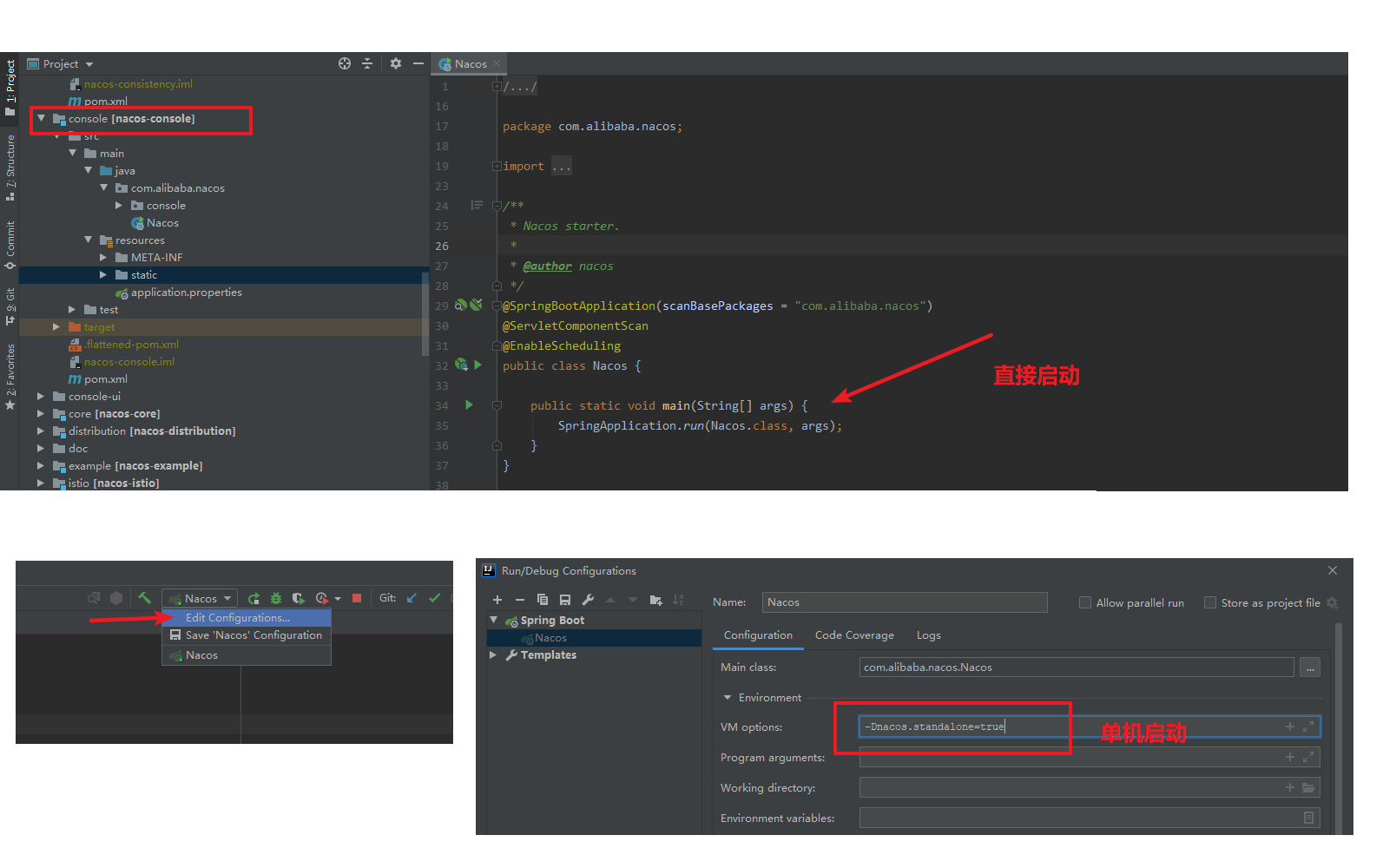Screen dimensions: 1396x868
Task: Remove configuration with minus icon
Action: coord(520,600)
